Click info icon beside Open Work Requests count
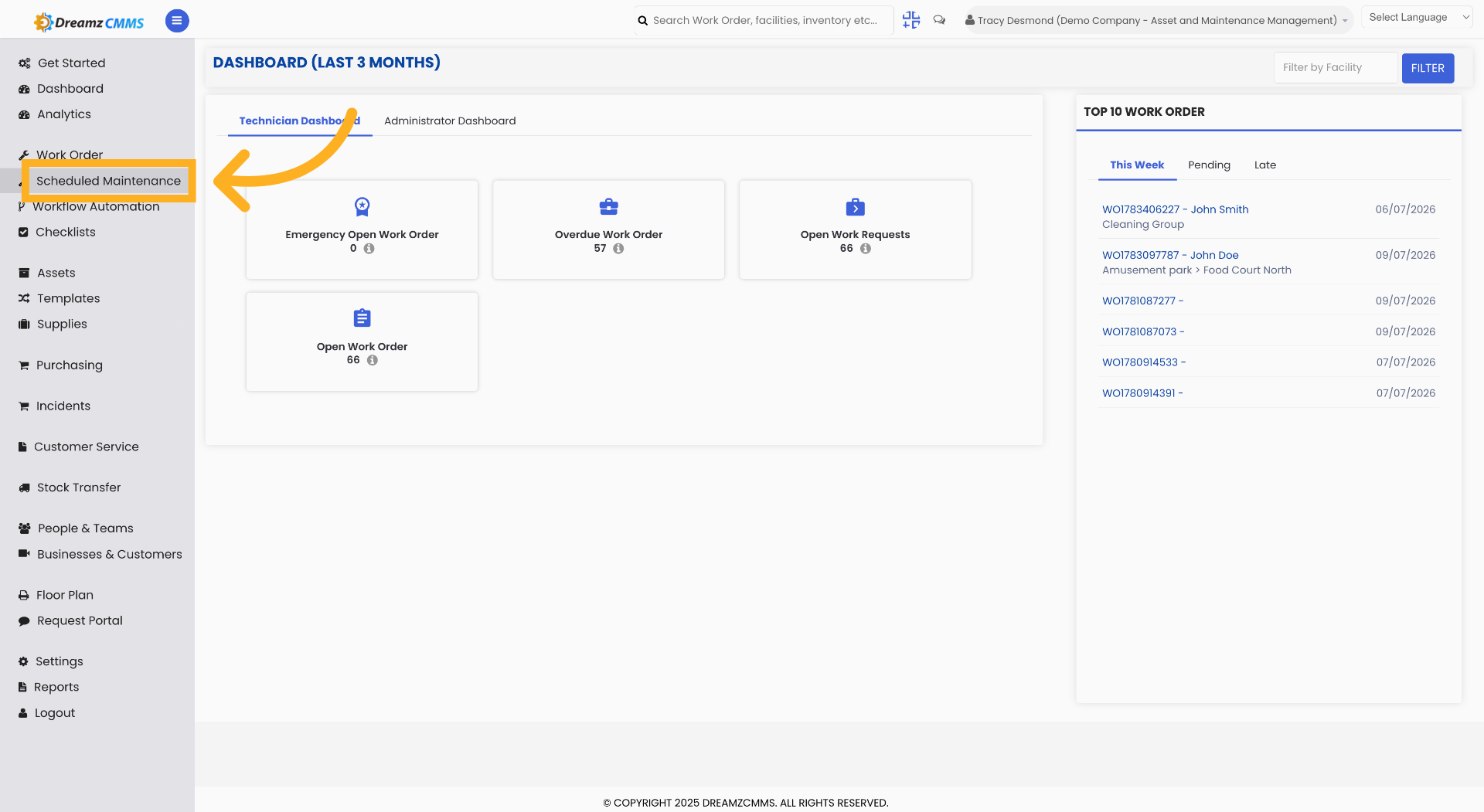The height and width of the screenshot is (812, 1484). (x=866, y=249)
